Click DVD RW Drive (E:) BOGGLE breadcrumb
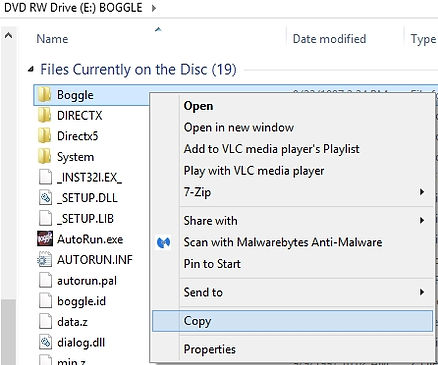This screenshot has width=438, height=365. coord(73,8)
